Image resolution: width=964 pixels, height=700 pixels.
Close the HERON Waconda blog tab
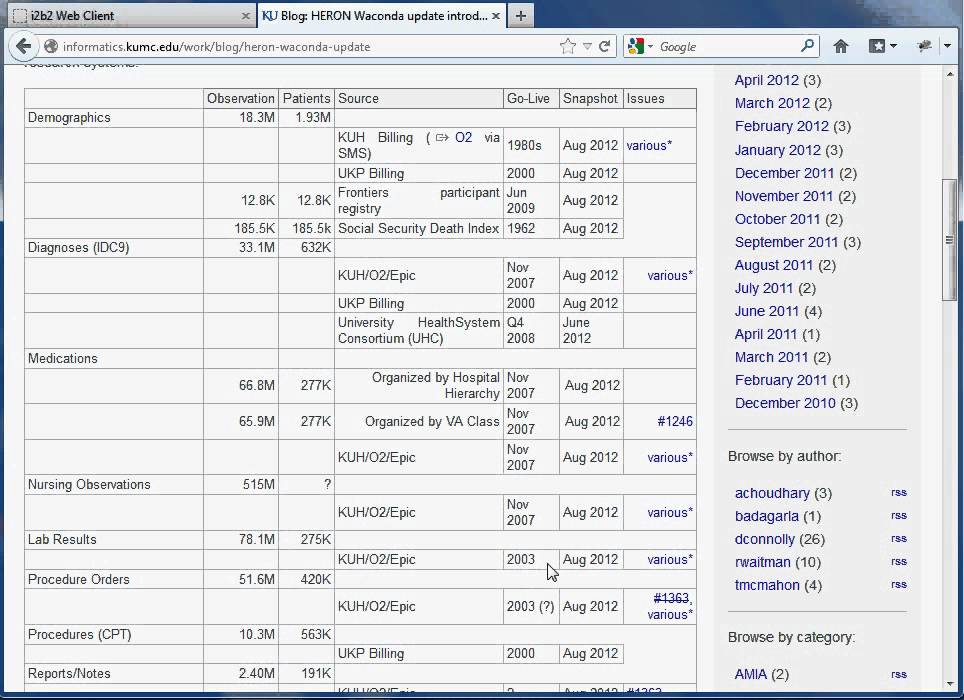click(x=496, y=16)
